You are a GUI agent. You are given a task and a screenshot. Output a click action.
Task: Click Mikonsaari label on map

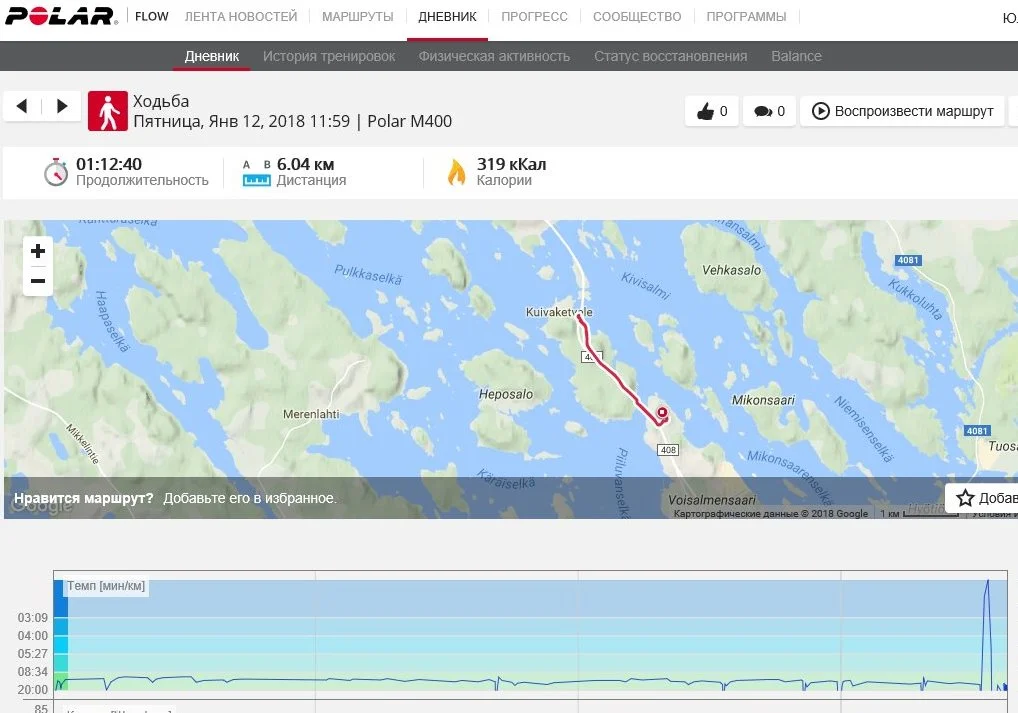[764, 400]
